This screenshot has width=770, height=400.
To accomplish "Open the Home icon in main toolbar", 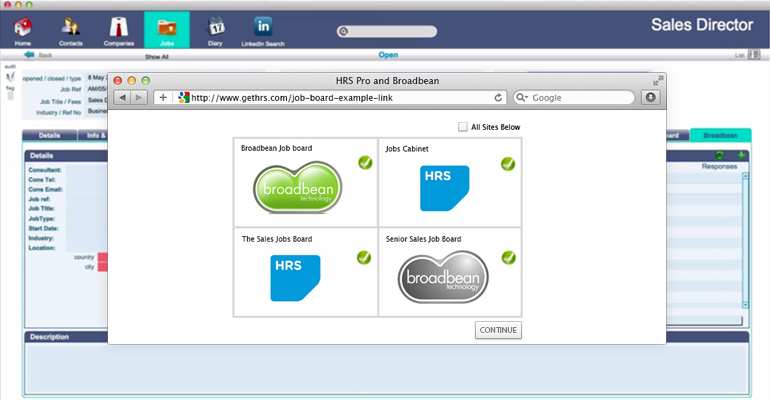I will 23,29.
